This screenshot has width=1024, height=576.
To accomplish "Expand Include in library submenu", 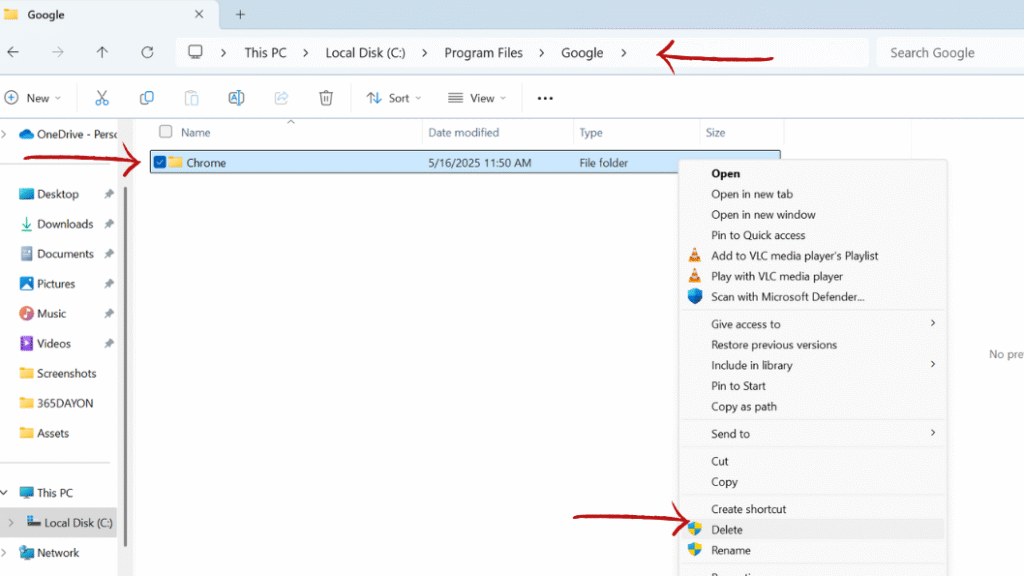I will [933, 364].
